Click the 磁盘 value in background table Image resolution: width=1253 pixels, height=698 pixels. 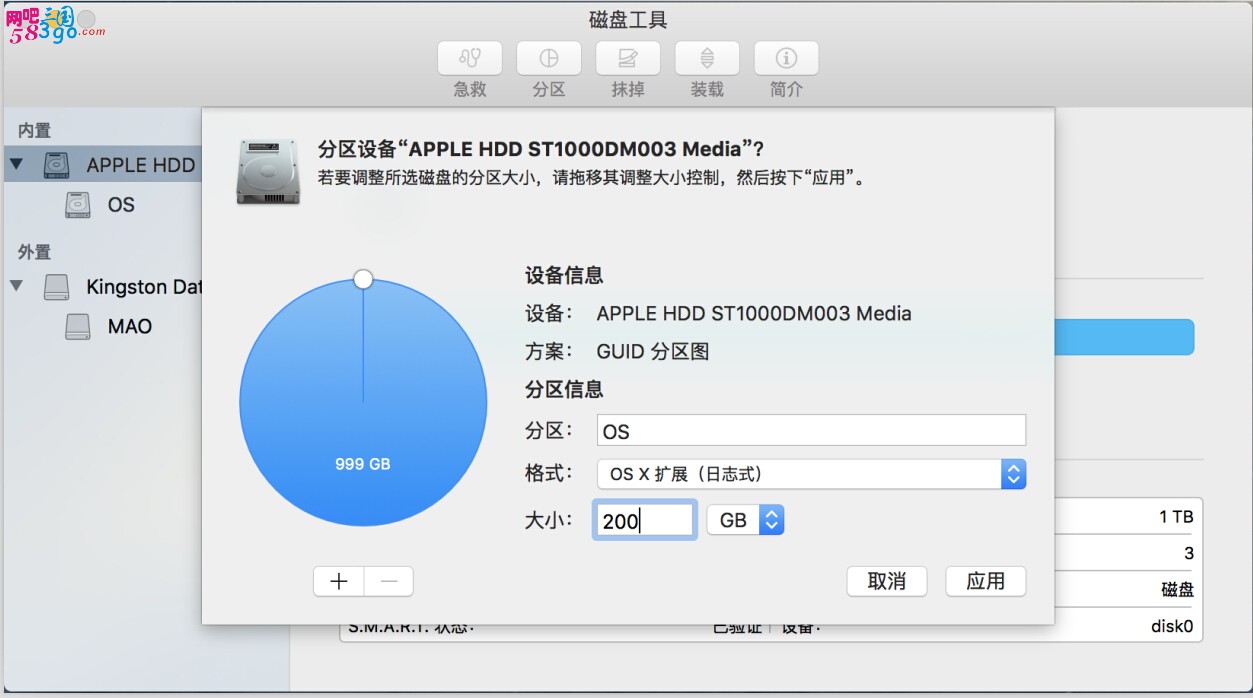pyautogui.click(x=1177, y=590)
